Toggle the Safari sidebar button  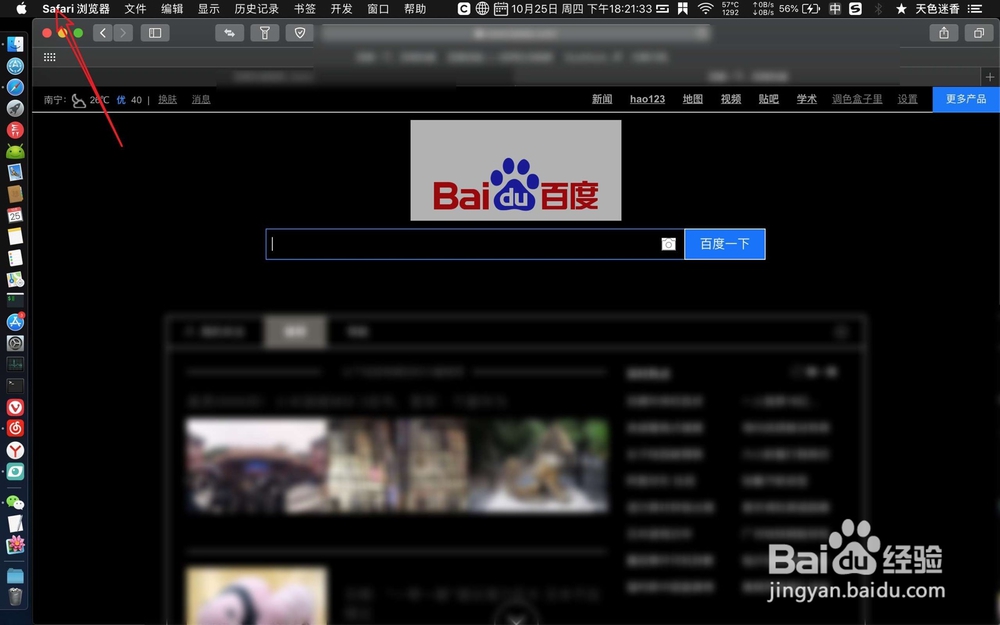click(x=155, y=33)
